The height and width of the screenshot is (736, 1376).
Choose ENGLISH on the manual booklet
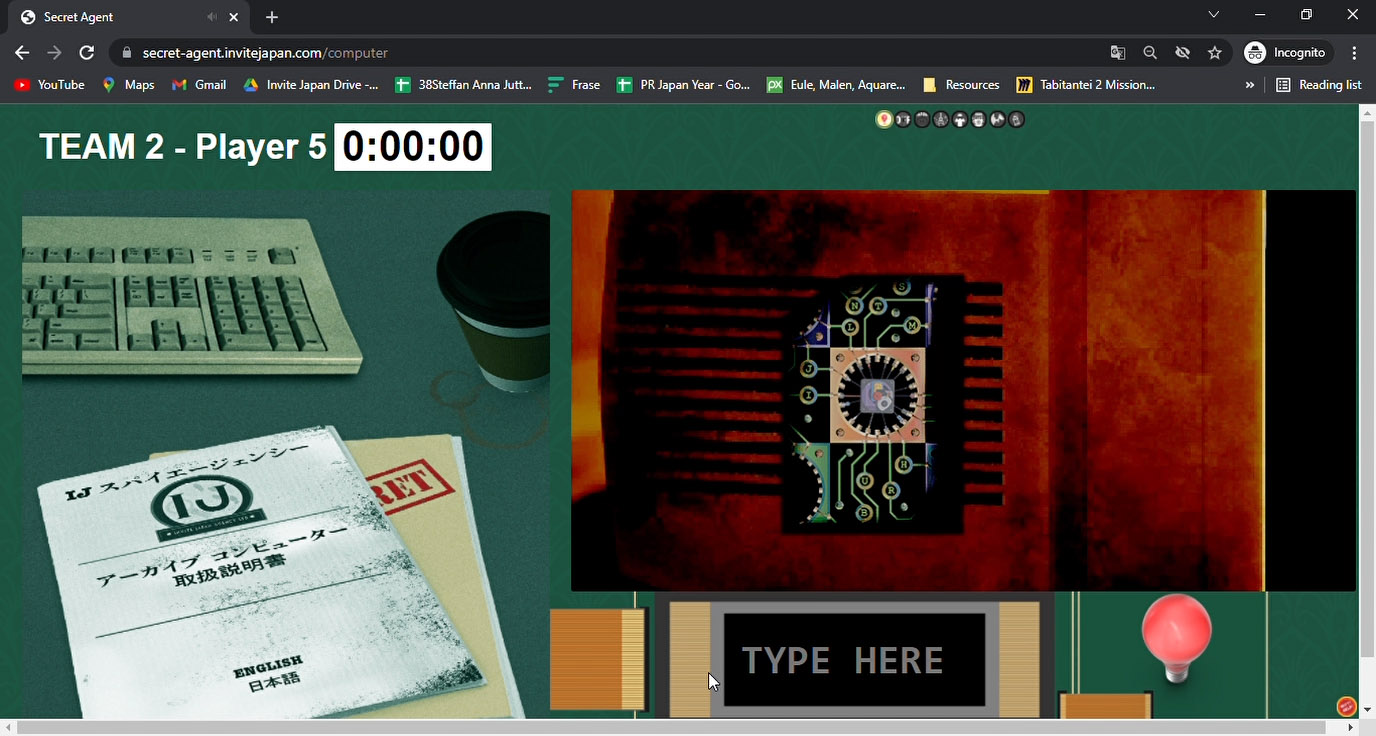(x=268, y=666)
